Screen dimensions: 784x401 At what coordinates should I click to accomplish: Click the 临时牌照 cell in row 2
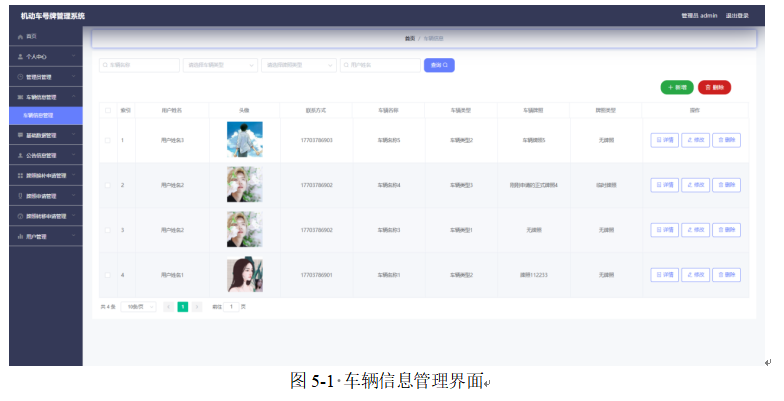[x=606, y=185]
